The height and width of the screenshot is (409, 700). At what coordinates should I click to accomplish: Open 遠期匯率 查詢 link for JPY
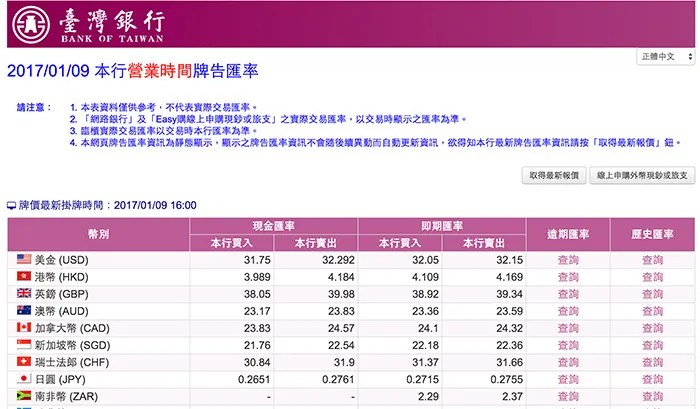click(x=568, y=379)
